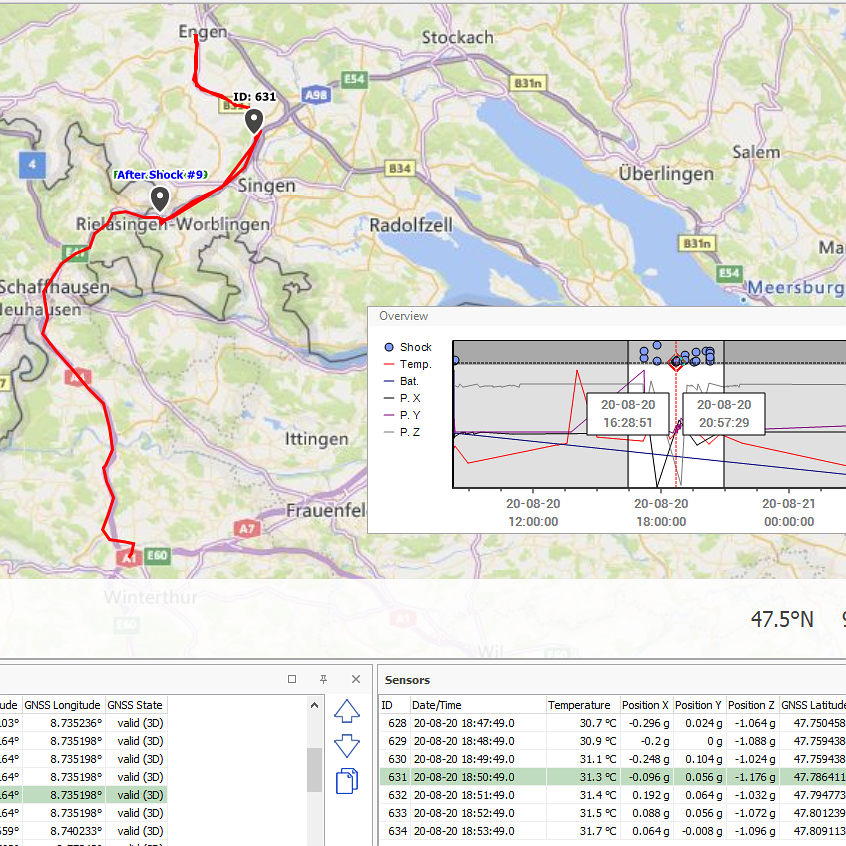Click the copy rows icon
Viewport: 846px width, 846px height.
click(x=347, y=780)
